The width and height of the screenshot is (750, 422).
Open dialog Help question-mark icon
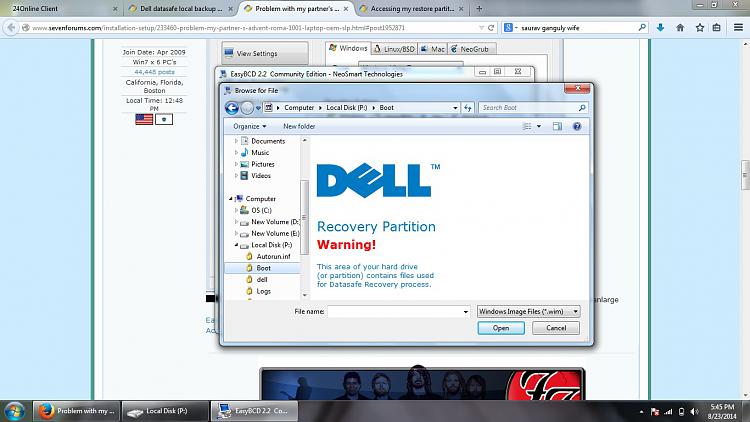[577, 126]
